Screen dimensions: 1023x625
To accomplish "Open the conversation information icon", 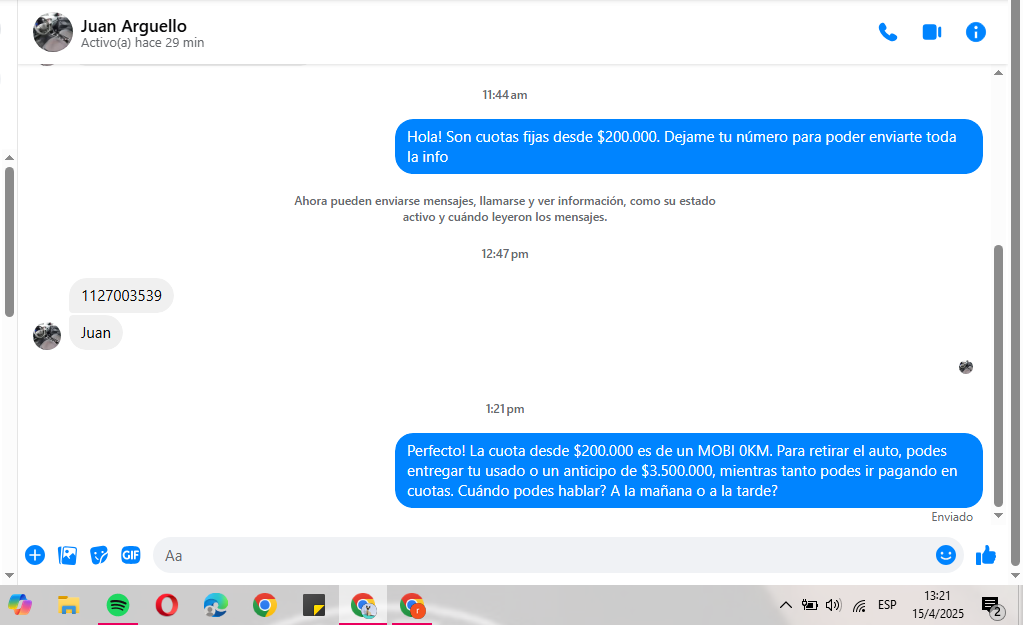I will (975, 32).
